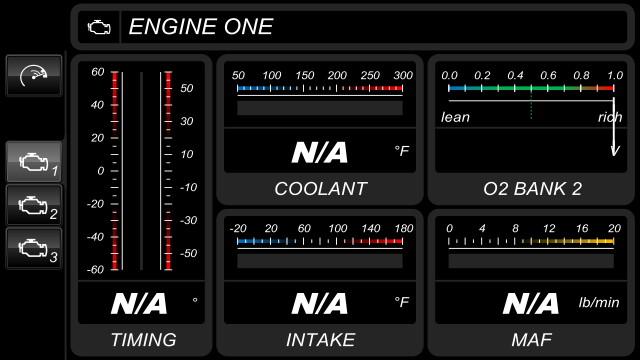
Task: Open the TIMING gauge panel
Action: click(141, 205)
